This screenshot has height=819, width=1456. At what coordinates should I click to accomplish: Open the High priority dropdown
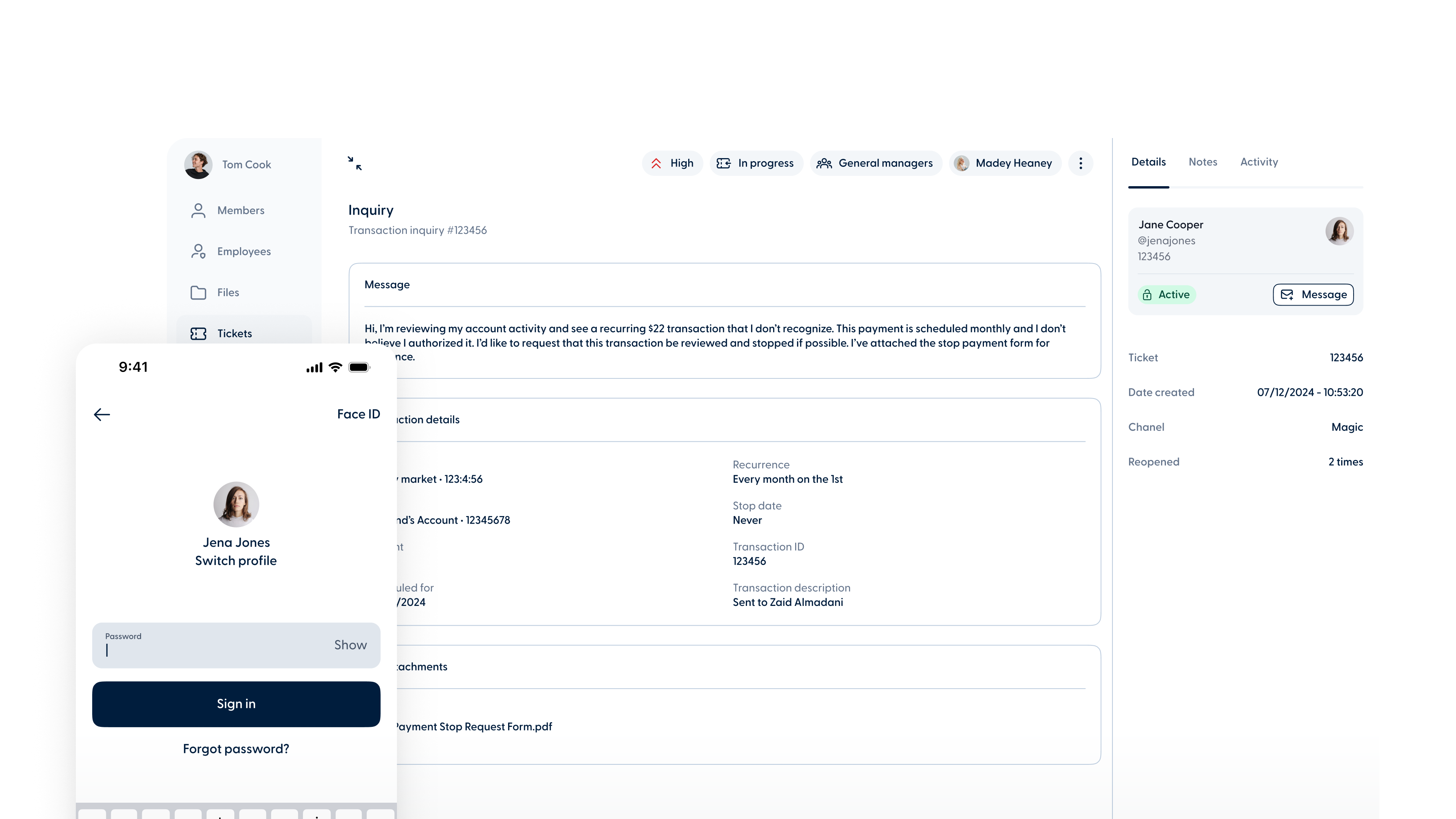[x=672, y=163]
